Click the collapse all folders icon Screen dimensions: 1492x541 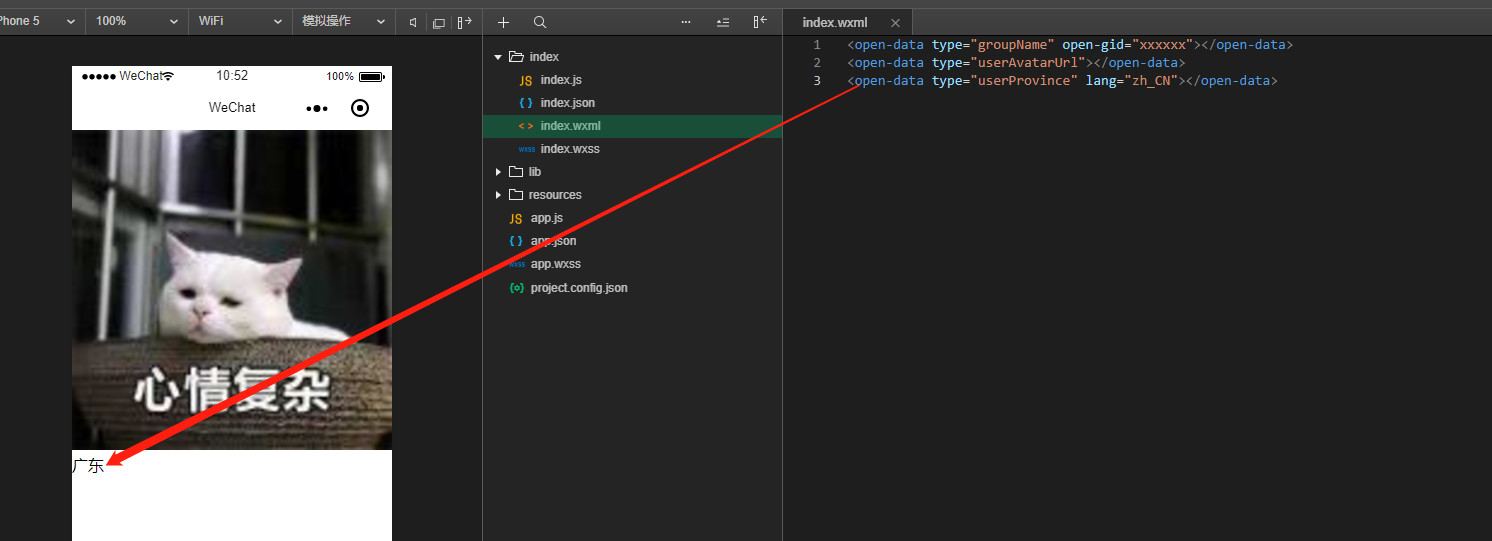pos(723,22)
